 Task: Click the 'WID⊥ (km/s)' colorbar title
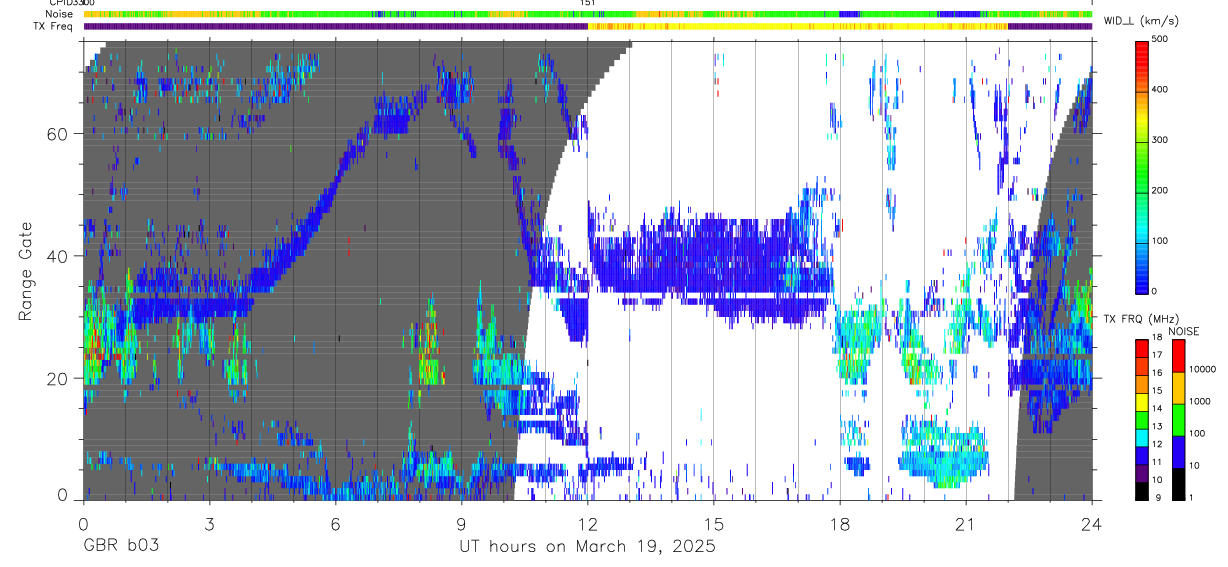pos(1140,21)
